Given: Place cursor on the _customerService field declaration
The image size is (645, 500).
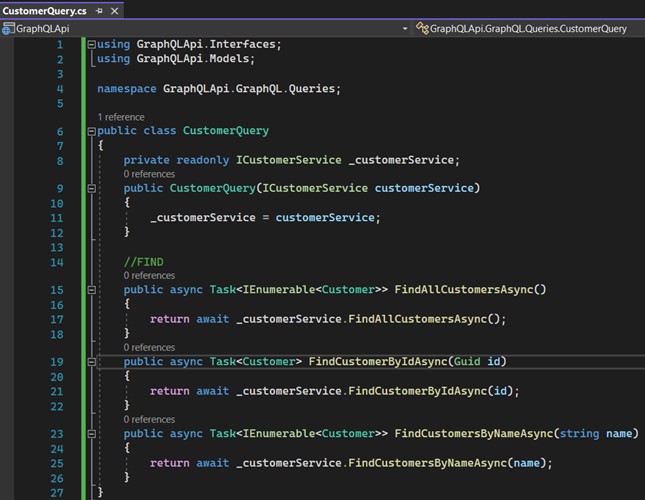Looking at the screenshot, I should pyautogui.click(x=403, y=160).
